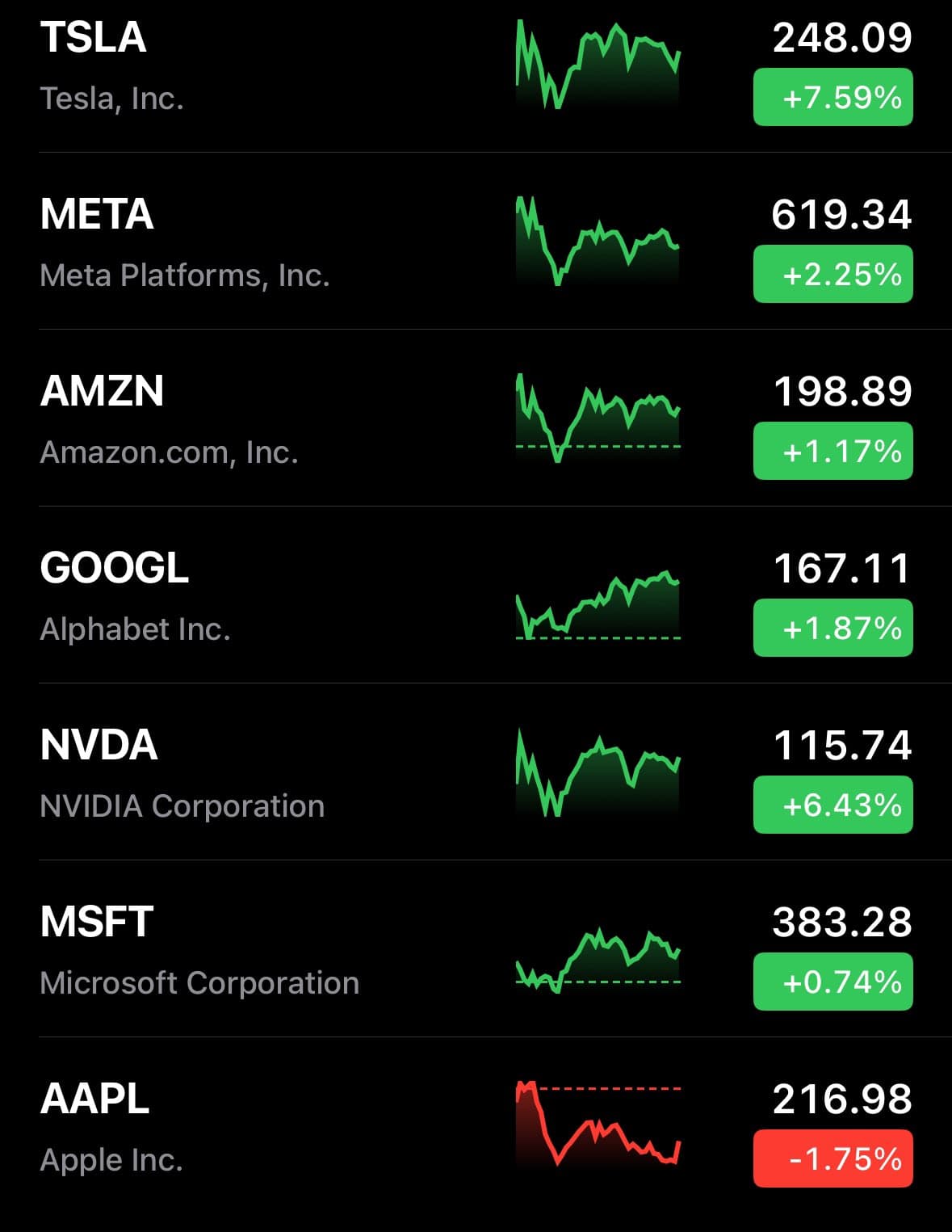Open the NVDA sparkline chart

pos(598,772)
